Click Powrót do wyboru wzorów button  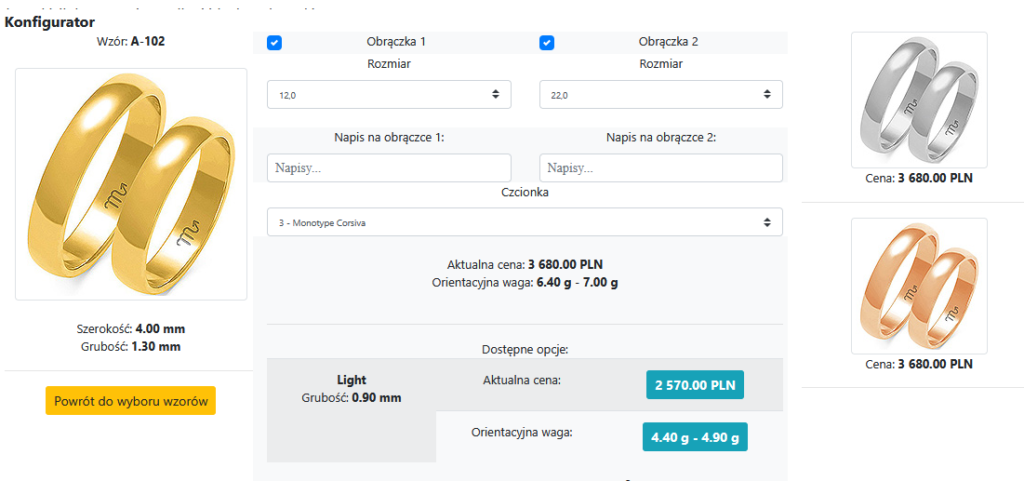pyautogui.click(x=131, y=401)
